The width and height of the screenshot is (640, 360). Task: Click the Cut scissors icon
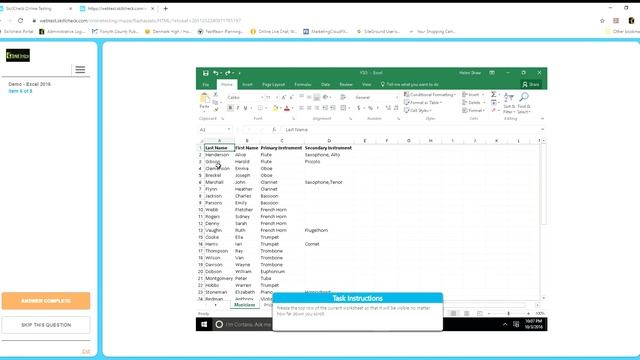(x=216, y=95)
